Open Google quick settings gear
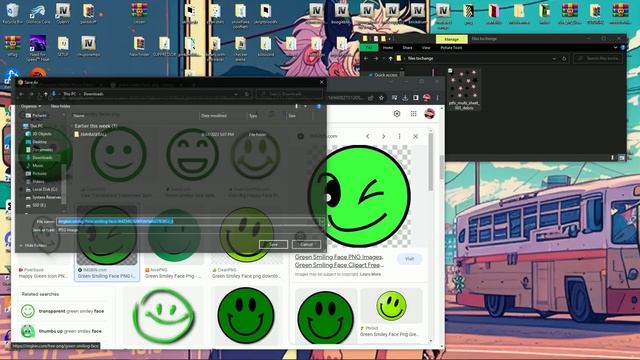 pyautogui.click(x=397, y=114)
